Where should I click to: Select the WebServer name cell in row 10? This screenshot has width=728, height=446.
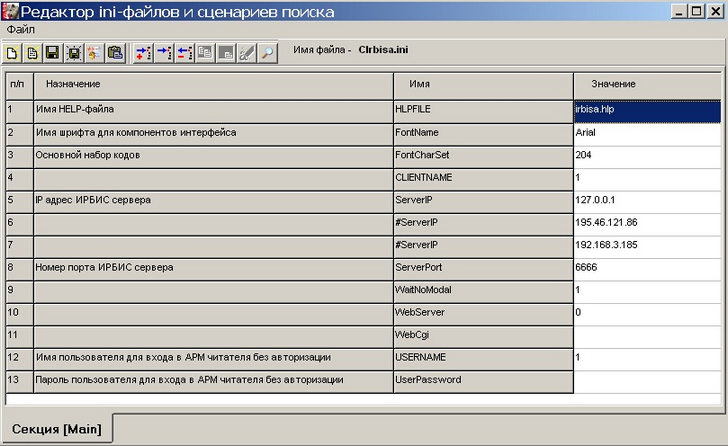click(x=483, y=312)
